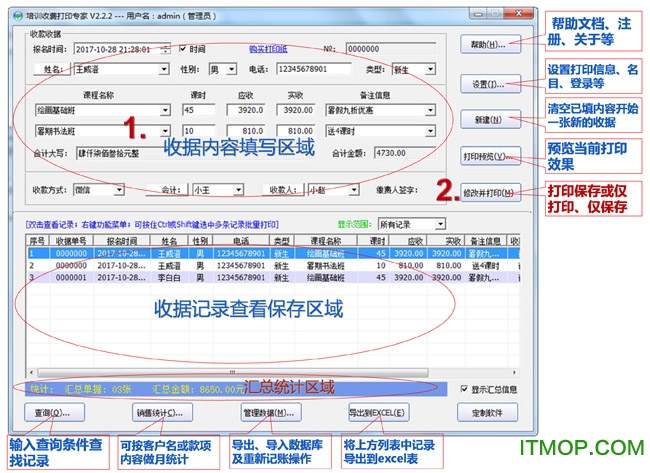
Task: Click the No. receipt number field
Action: pos(391,49)
